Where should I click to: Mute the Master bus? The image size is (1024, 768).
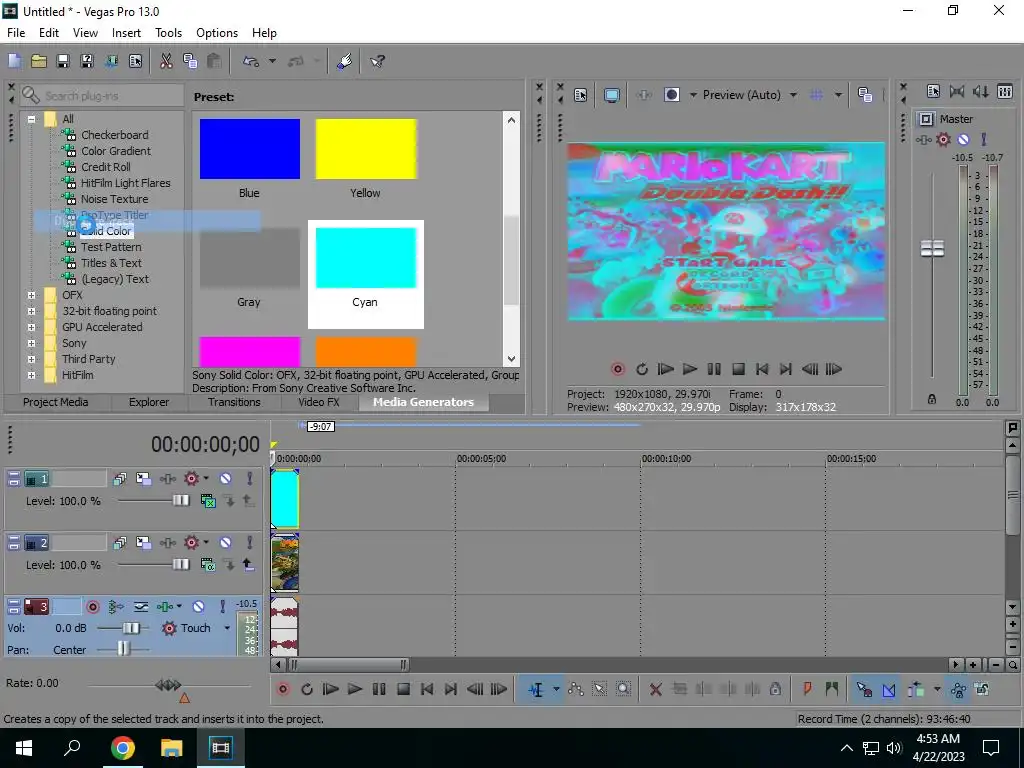coord(963,139)
